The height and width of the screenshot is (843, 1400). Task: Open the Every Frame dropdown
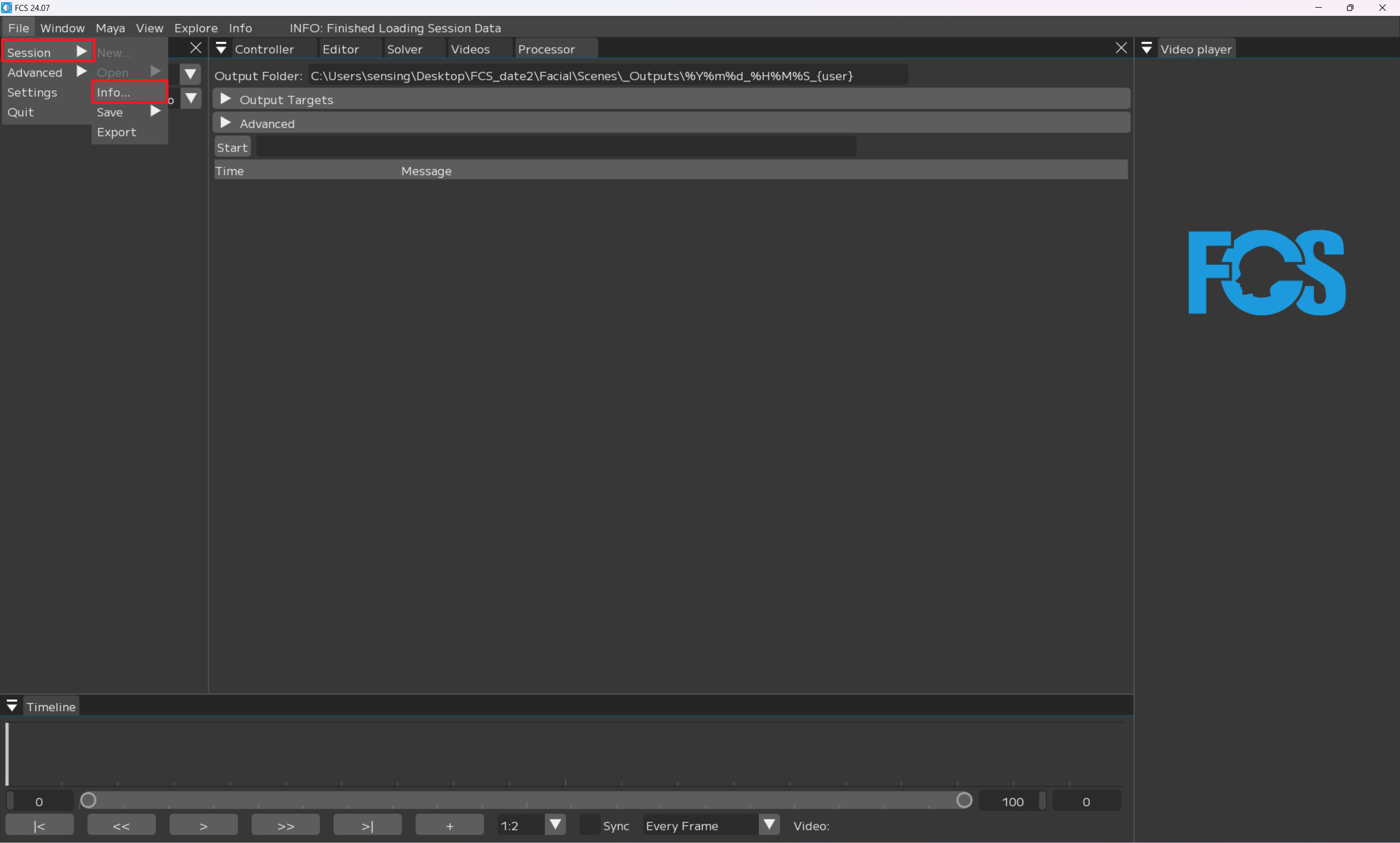click(769, 825)
